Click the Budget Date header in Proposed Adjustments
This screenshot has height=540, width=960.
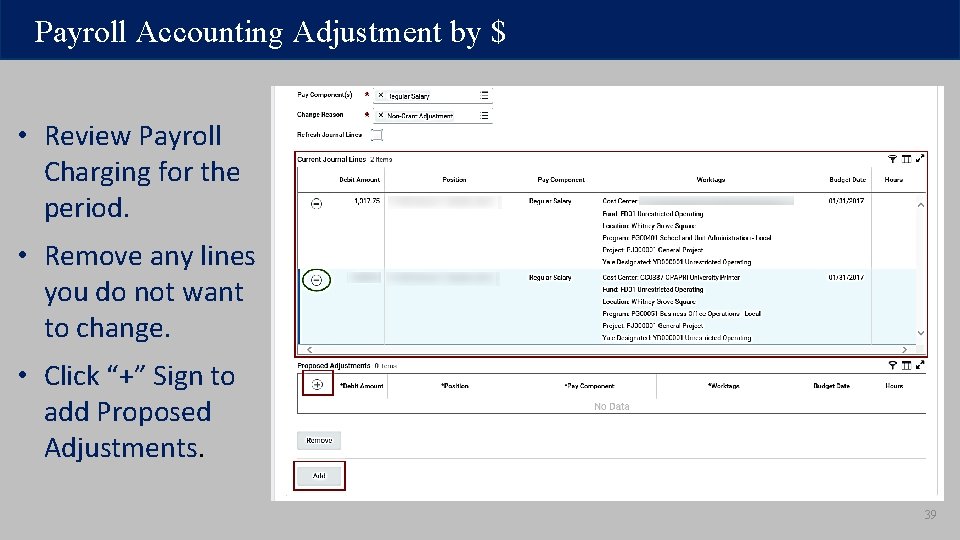tap(831, 386)
